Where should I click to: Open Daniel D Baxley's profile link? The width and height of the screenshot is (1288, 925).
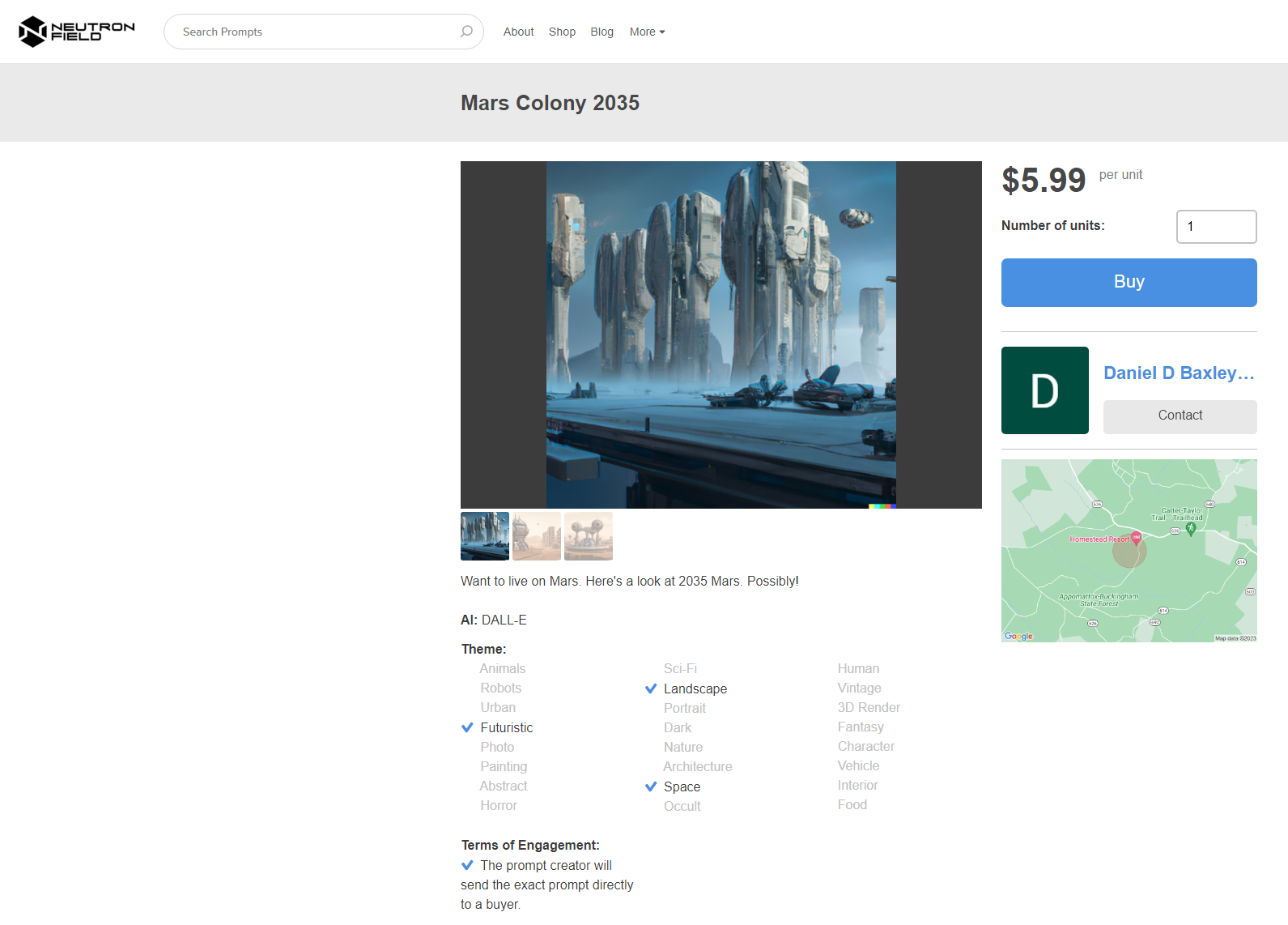point(1179,373)
